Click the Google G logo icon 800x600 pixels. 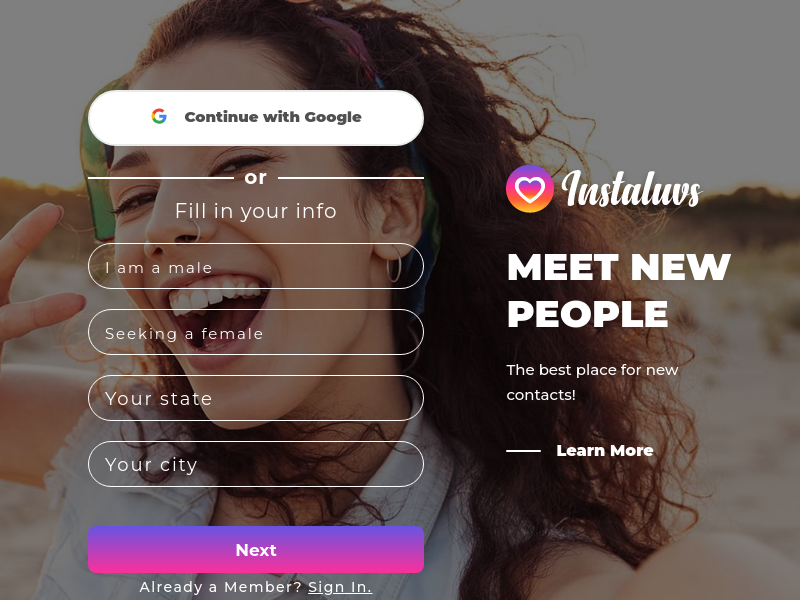pyautogui.click(x=159, y=116)
